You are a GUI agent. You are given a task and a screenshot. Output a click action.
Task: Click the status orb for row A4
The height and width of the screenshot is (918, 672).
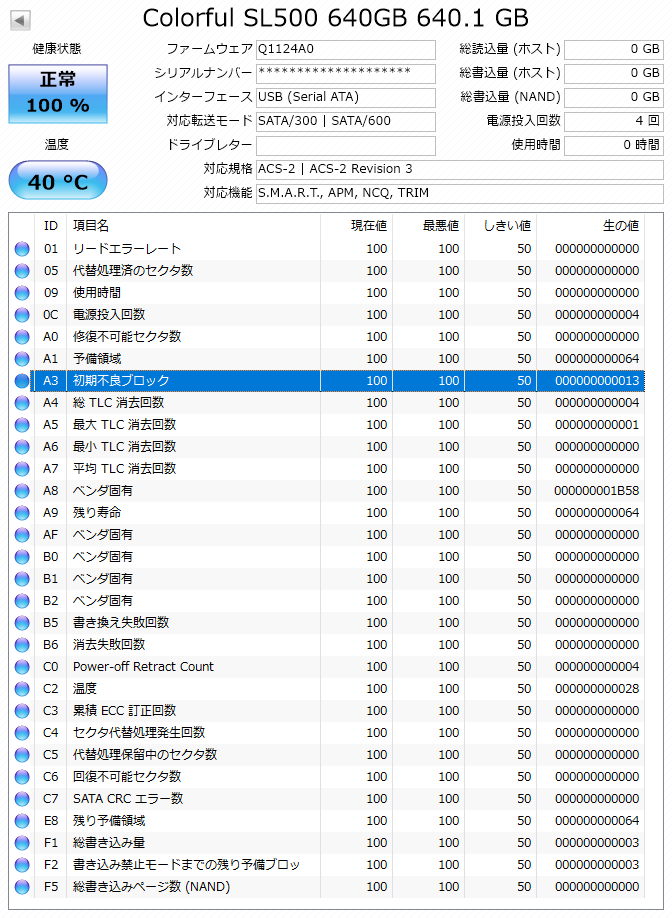coord(22,403)
